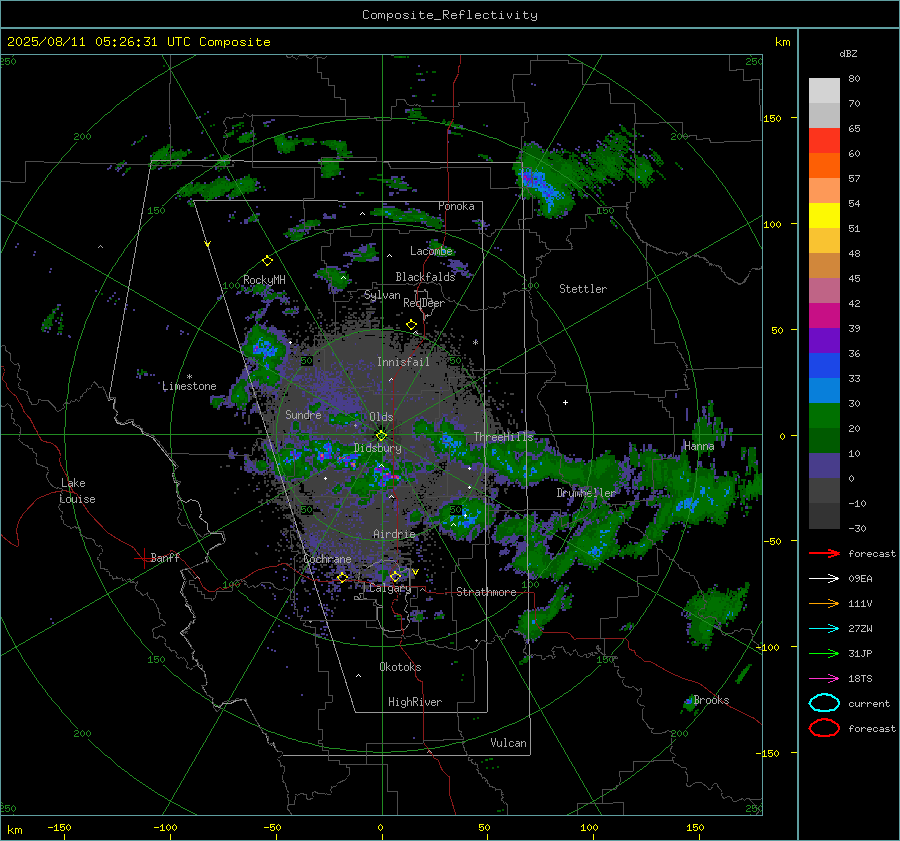Screen dimensions: 900x841
Task: Click the Vulcan city label
Action: [509, 743]
